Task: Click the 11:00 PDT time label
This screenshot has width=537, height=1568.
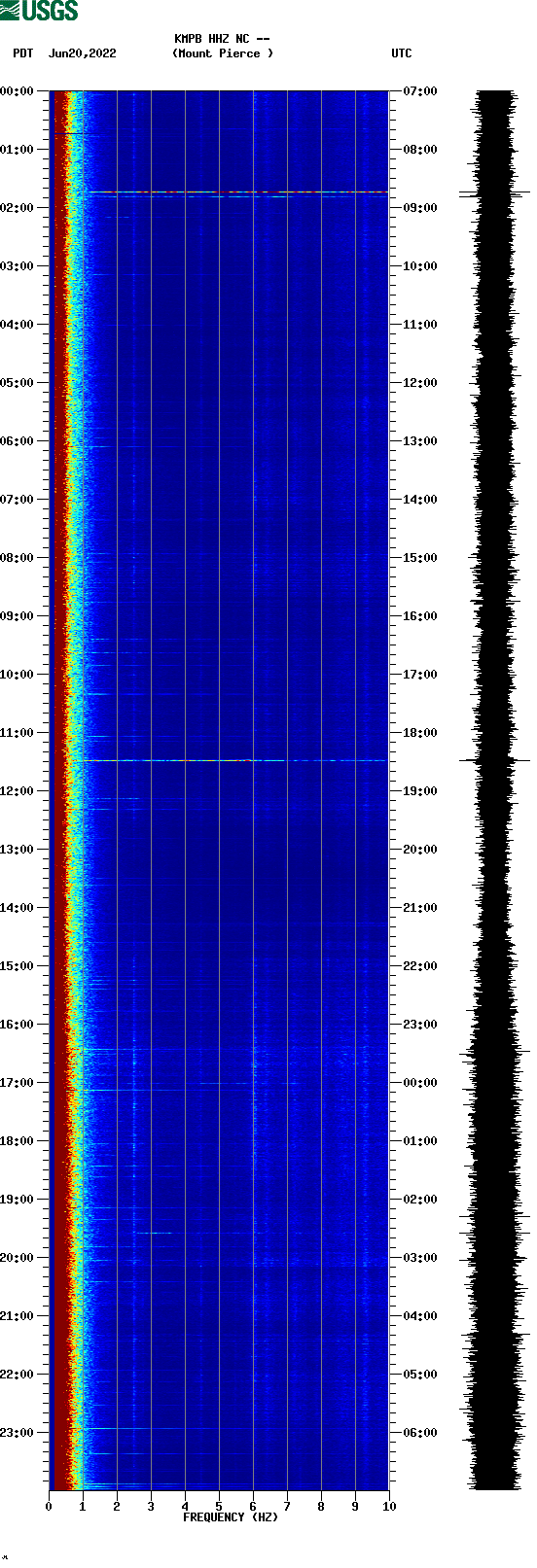Action: coord(18,733)
